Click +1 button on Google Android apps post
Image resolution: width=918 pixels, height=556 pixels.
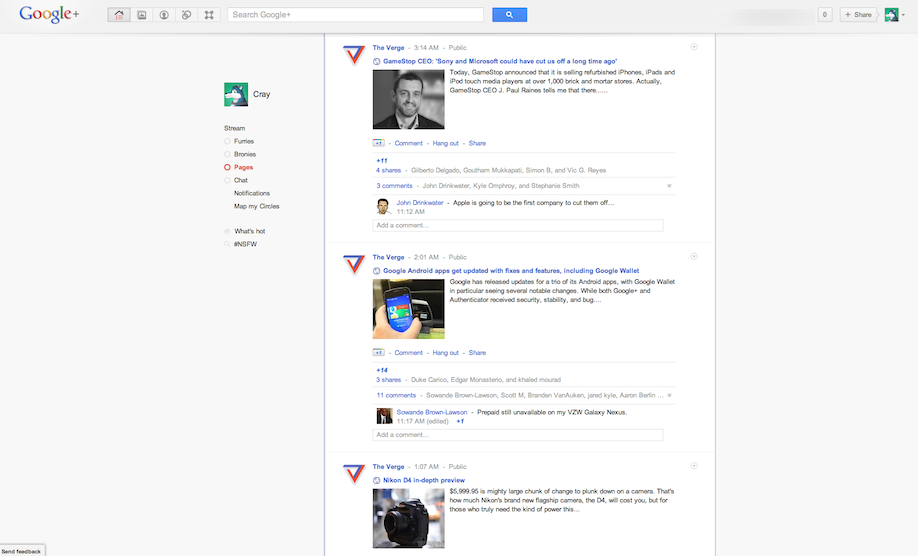pos(378,352)
